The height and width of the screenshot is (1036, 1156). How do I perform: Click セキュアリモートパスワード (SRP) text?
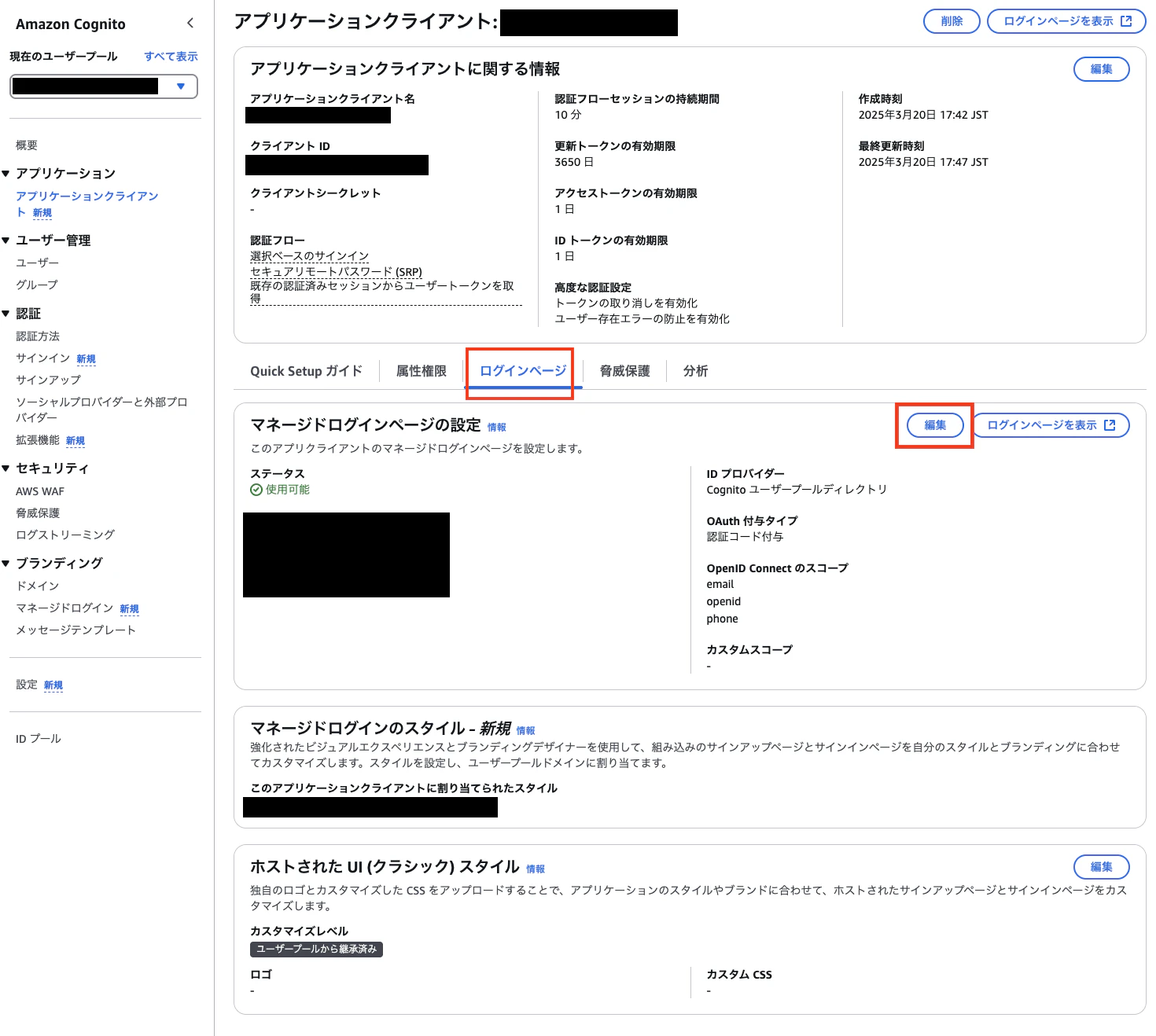337,272
